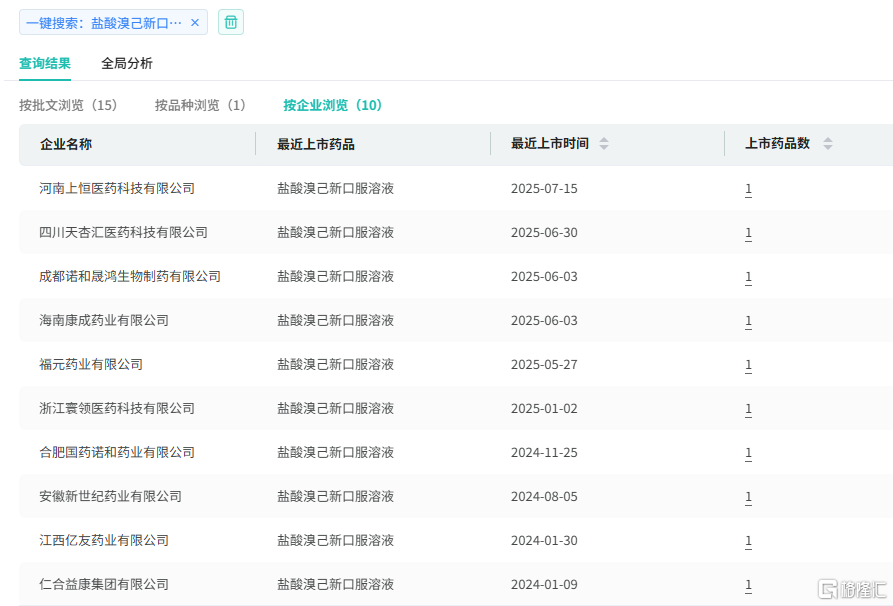Click company name 四川天杏汇医药科技有限公司
Viewport: 893px width, 606px height.
[x=124, y=232]
